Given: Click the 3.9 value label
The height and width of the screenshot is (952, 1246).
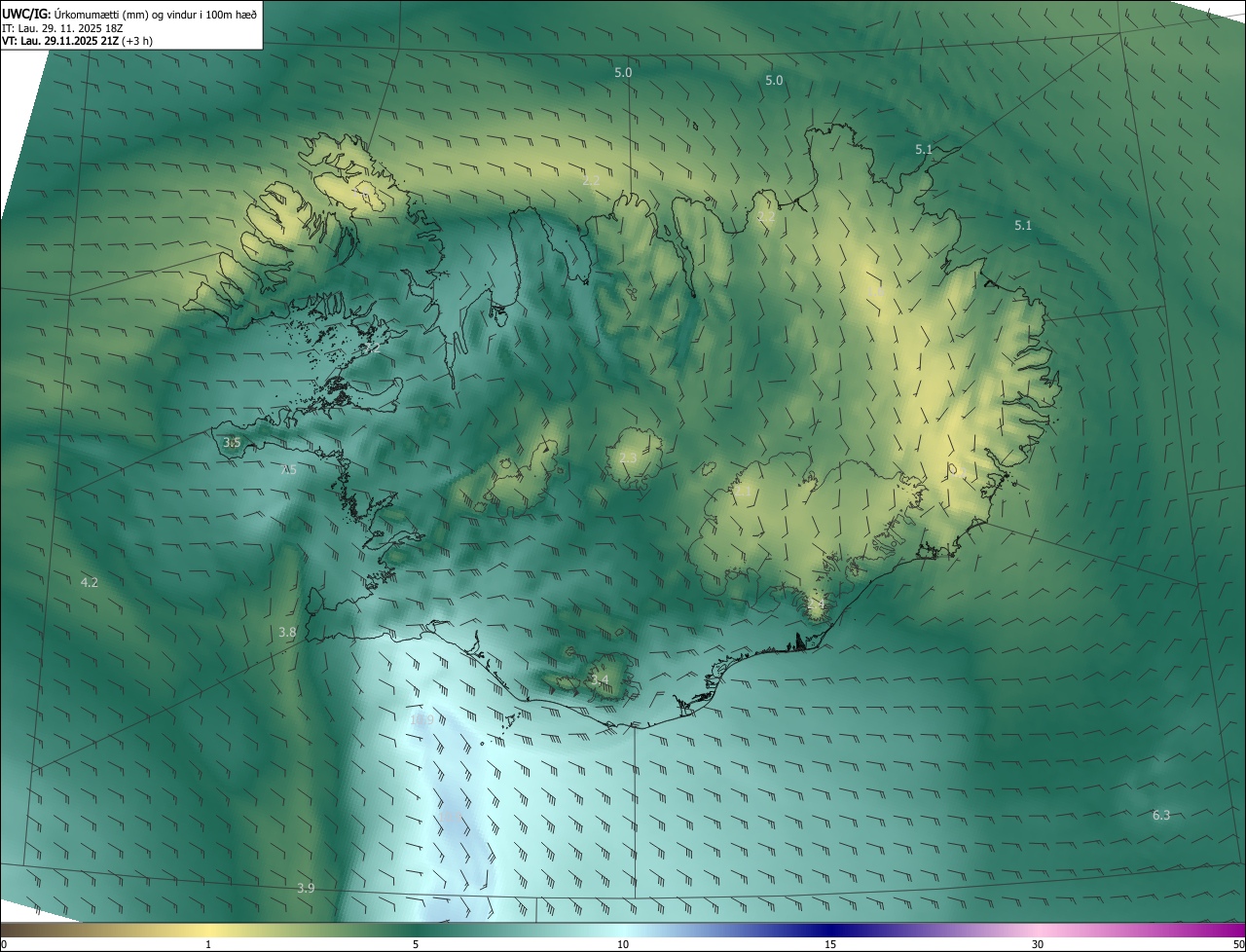Looking at the screenshot, I should pos(306,888).
